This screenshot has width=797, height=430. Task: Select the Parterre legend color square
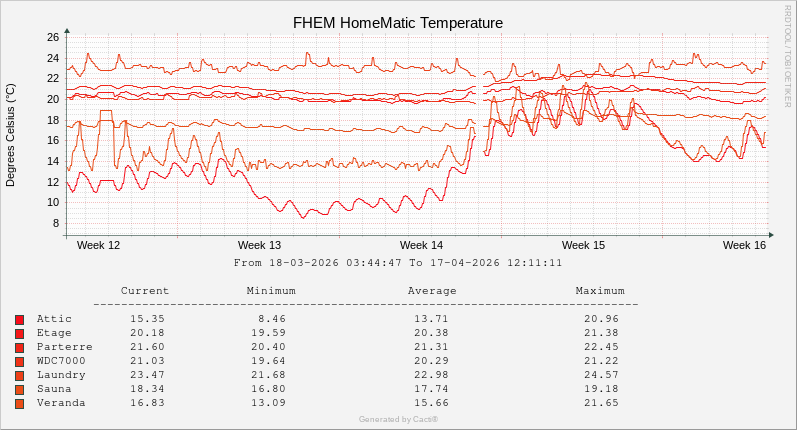coord(19,347)
